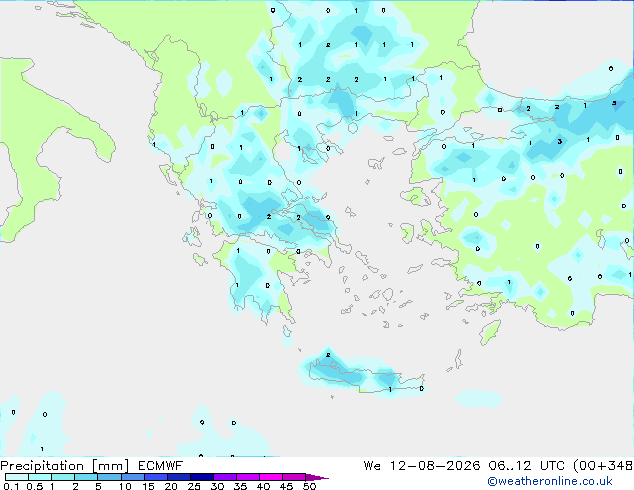Click the 'Precipitation [mm]' title text
This screenshot has width=634, height=490.
coord(65,466)
